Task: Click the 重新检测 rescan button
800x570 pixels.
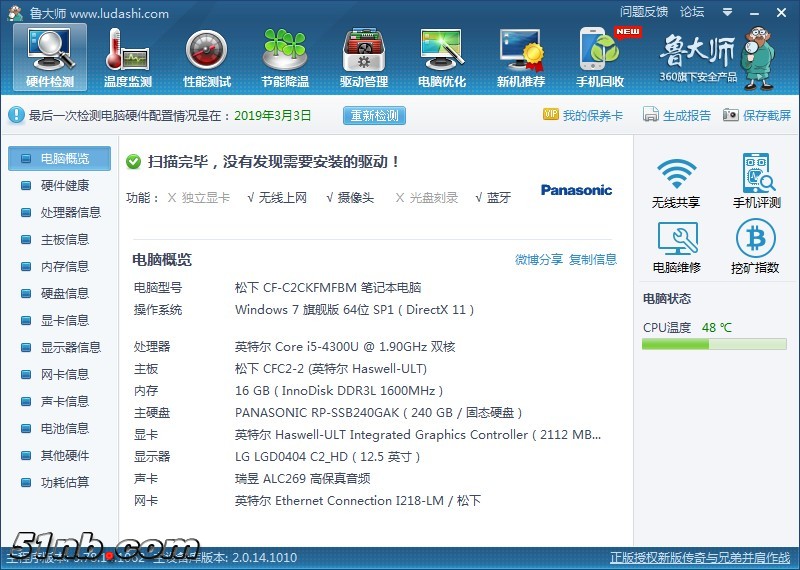Action: (374, 115)
